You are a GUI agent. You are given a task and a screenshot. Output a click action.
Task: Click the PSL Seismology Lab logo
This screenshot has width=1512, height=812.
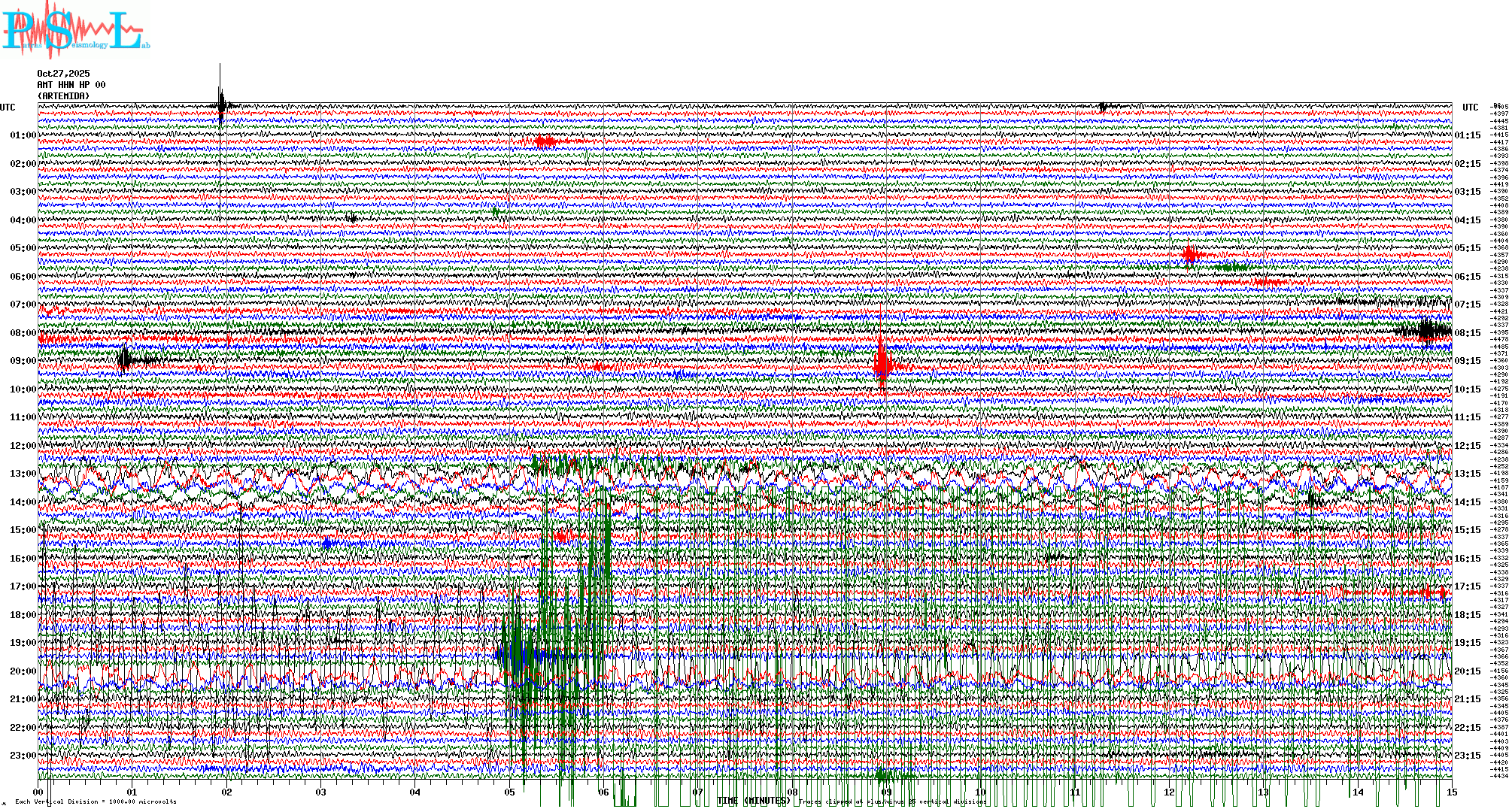75,30
